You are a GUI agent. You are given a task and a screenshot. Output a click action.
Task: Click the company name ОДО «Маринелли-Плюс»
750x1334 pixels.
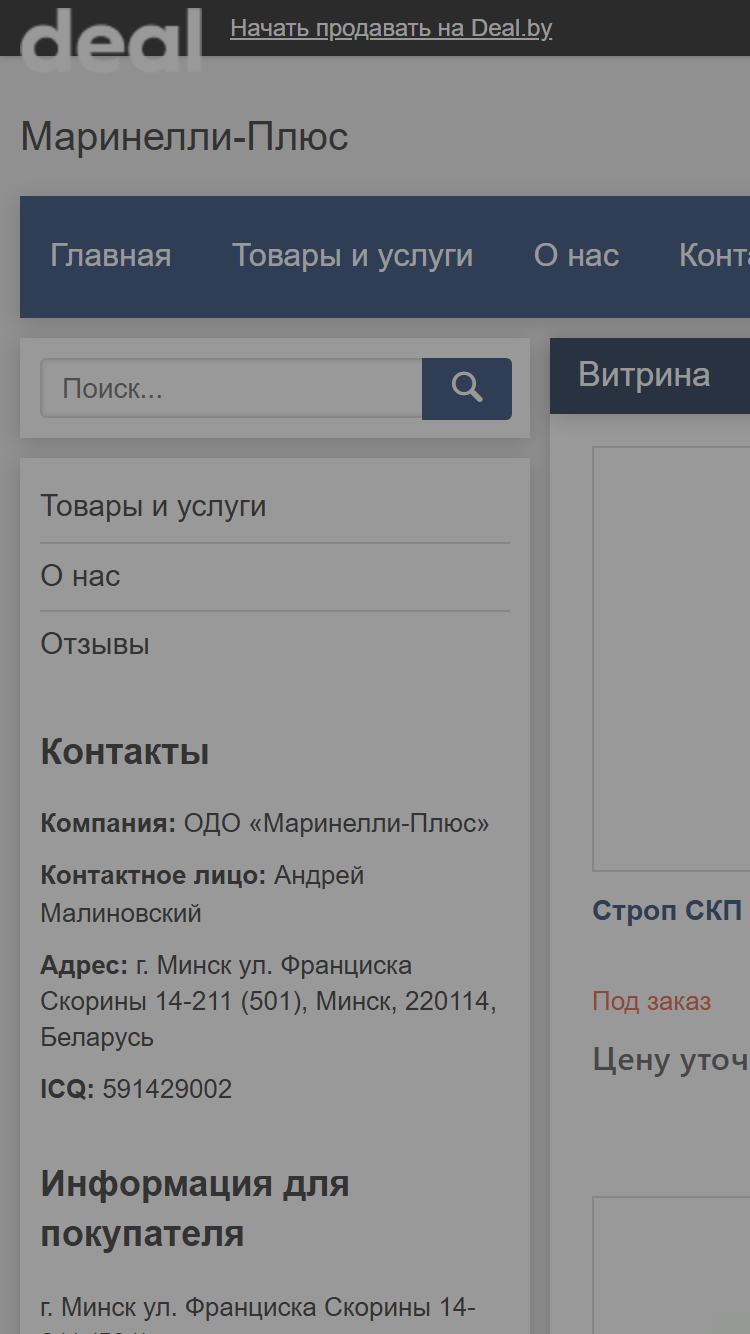tap(337, 824)
